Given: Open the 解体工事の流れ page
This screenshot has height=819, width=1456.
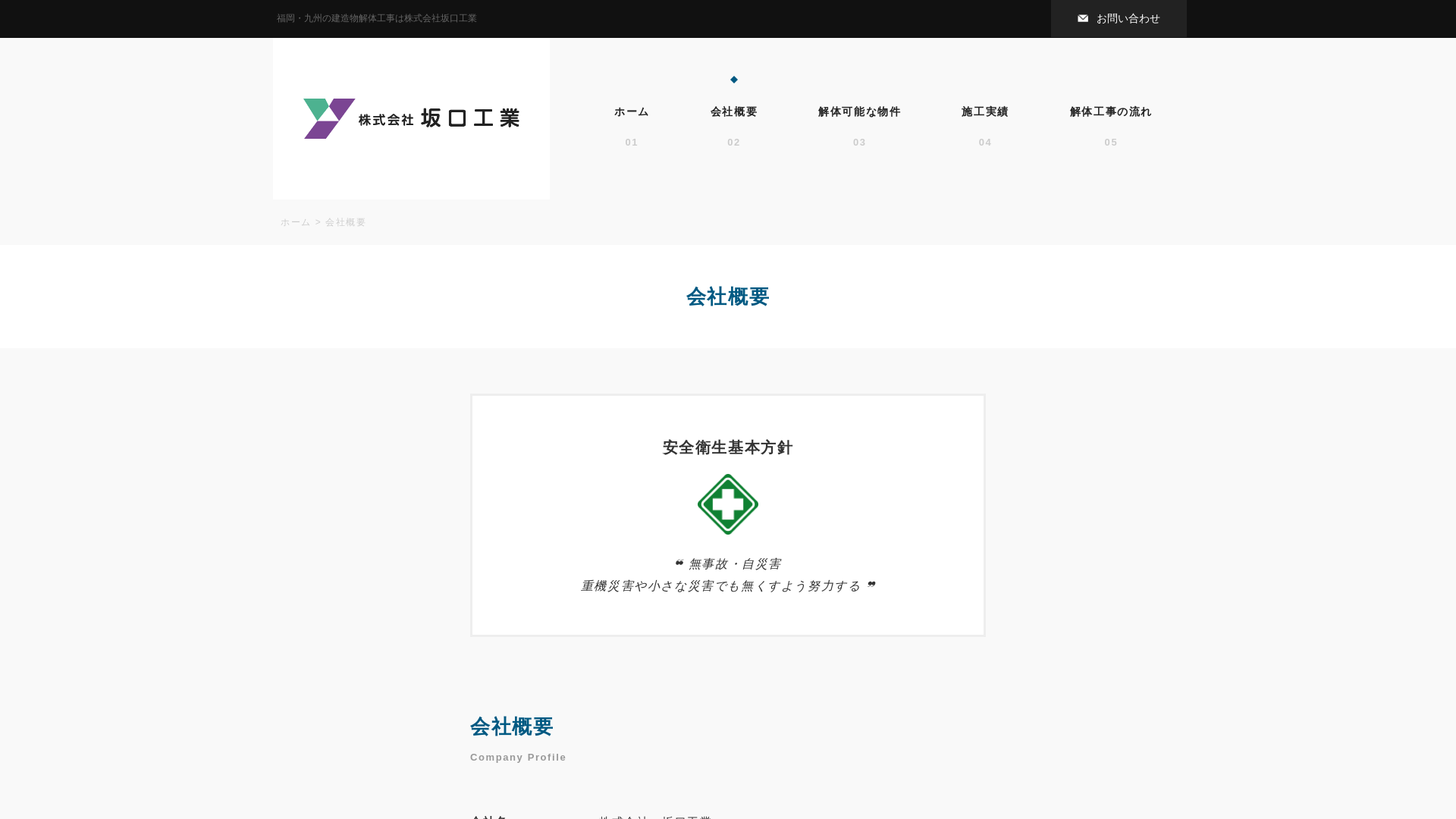Looking at the screenshot, I should point(1110,111).
